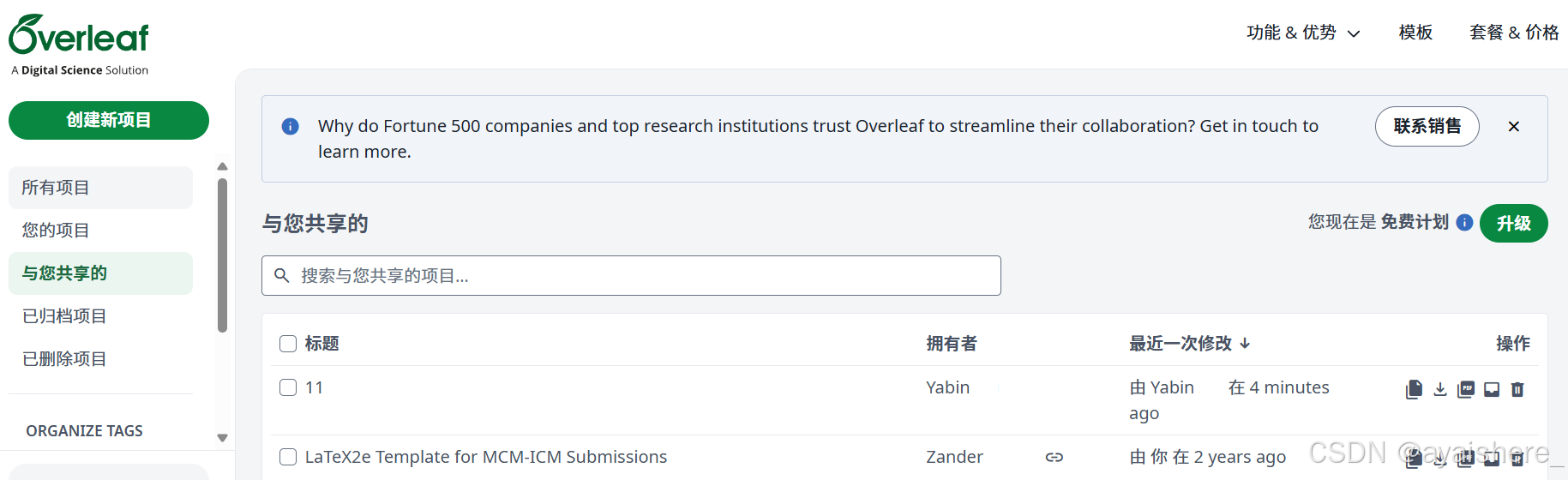The height and width of the screenshot is (480, 1568).
Task: Toggle the select-all checkbox beside 标题
Action: tap(288, 344)
